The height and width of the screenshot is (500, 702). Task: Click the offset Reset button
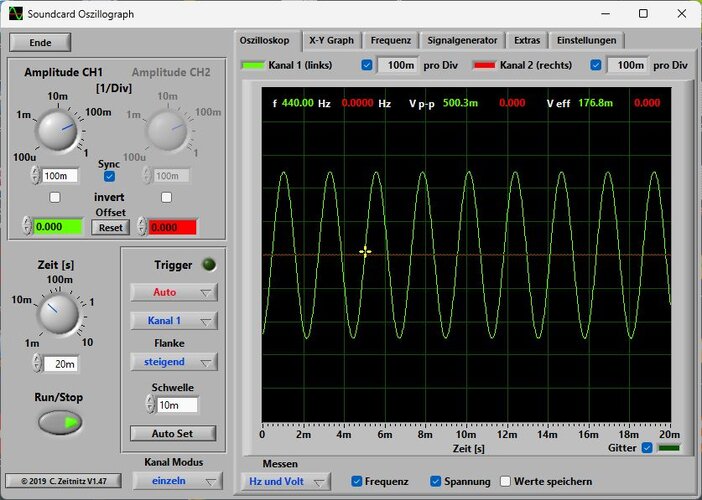click(111, 227)
